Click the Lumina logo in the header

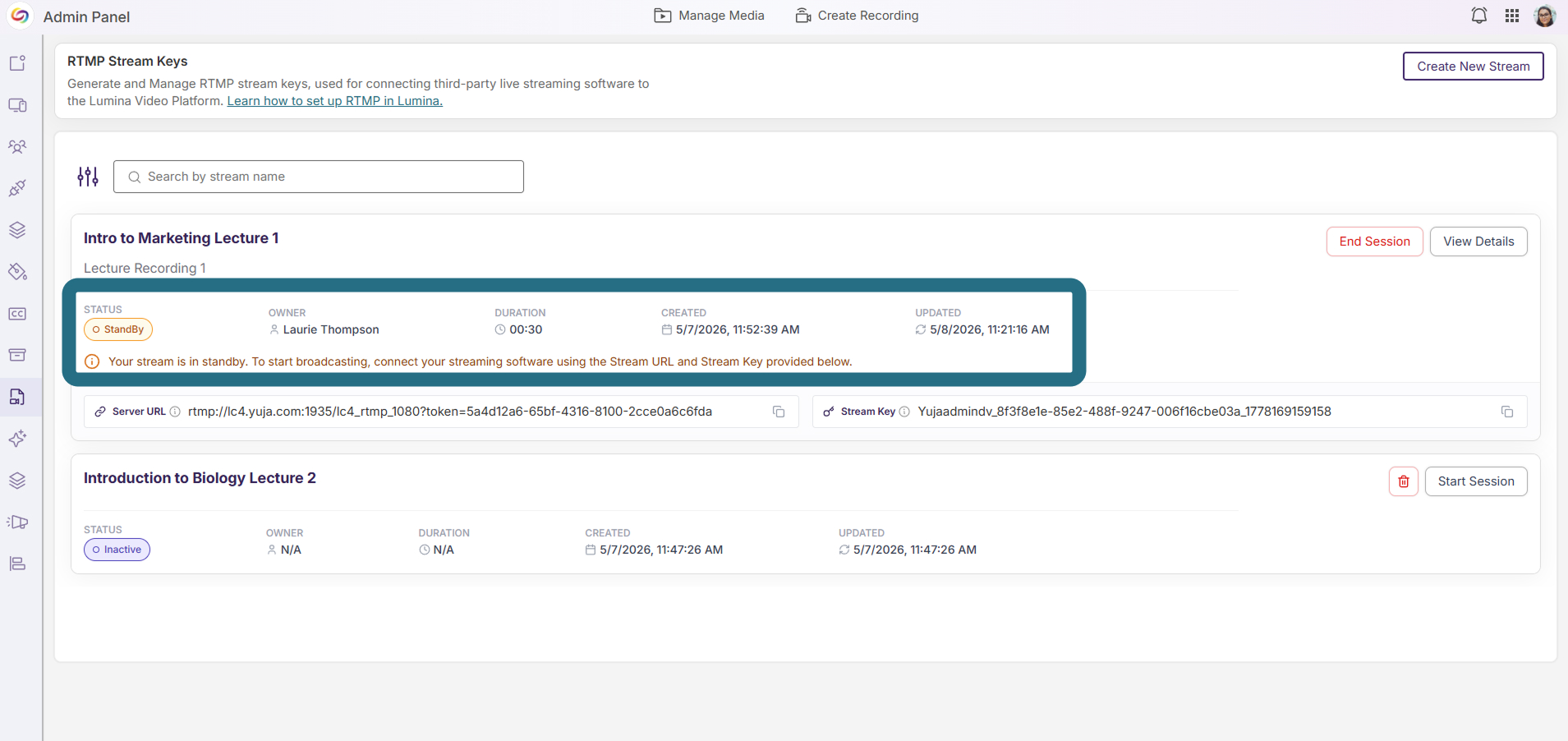[x=20, y=16]
